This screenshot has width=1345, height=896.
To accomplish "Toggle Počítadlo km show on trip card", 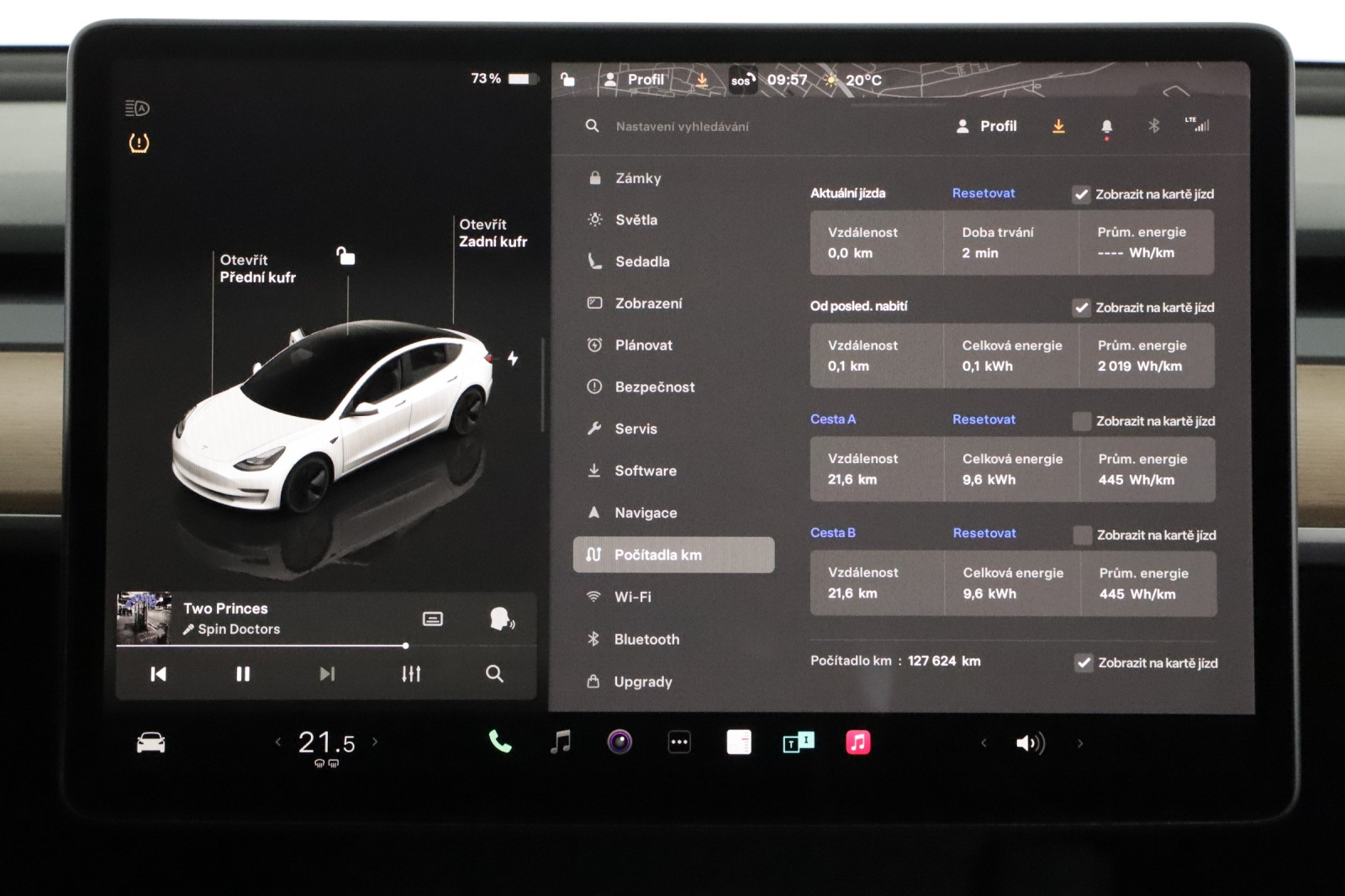I will pyautogui.click(x=1084, y=663).
